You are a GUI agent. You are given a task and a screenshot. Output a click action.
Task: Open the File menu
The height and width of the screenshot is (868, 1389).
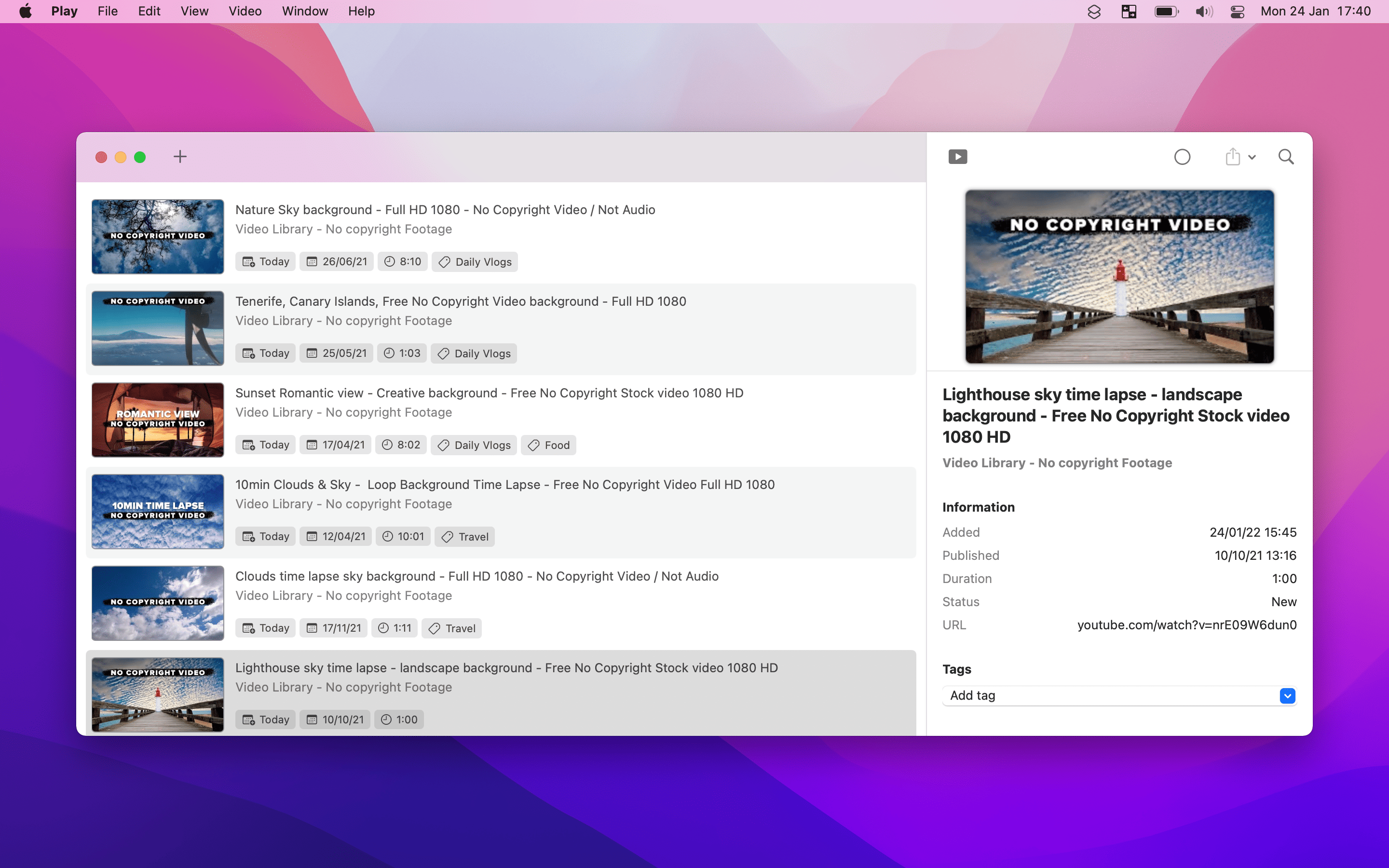tap(108, 12)
